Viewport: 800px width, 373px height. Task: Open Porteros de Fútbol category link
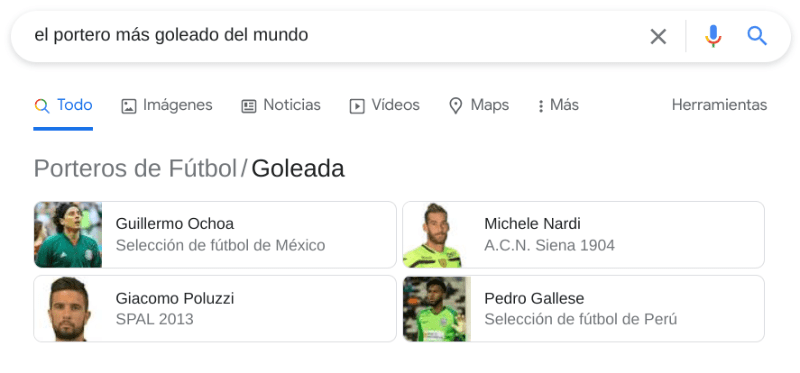tap(135, 168)
